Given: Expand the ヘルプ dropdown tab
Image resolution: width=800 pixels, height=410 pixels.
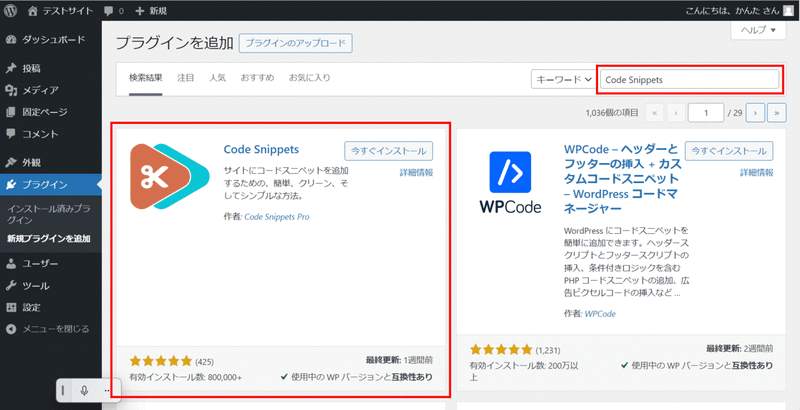Looking at the screenshot, I should [758, 30].
